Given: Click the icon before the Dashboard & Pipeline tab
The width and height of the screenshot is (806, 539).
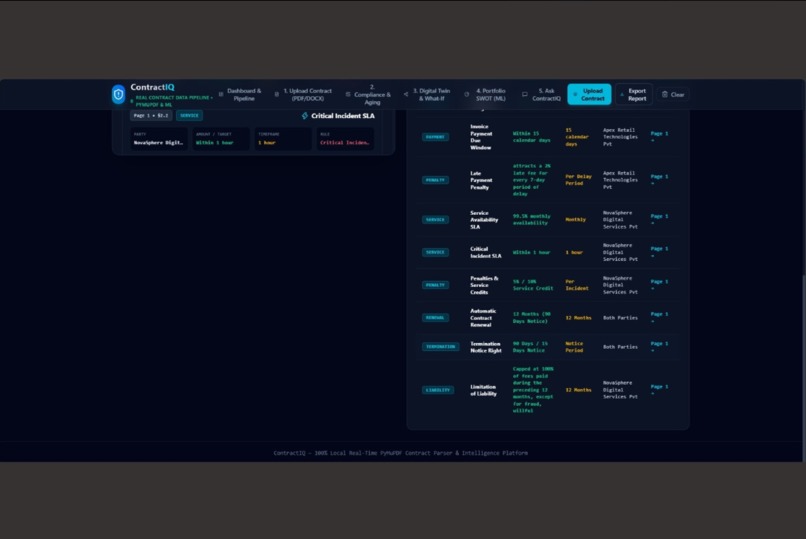Looking at the screenshot, I should [x=221, y=95].
